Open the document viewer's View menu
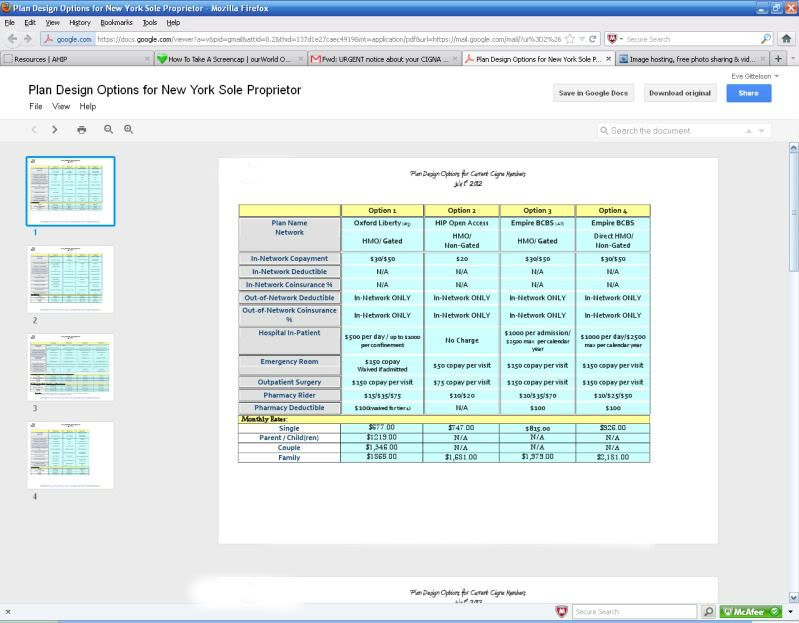The image size is (799, 623). point(61,106)
